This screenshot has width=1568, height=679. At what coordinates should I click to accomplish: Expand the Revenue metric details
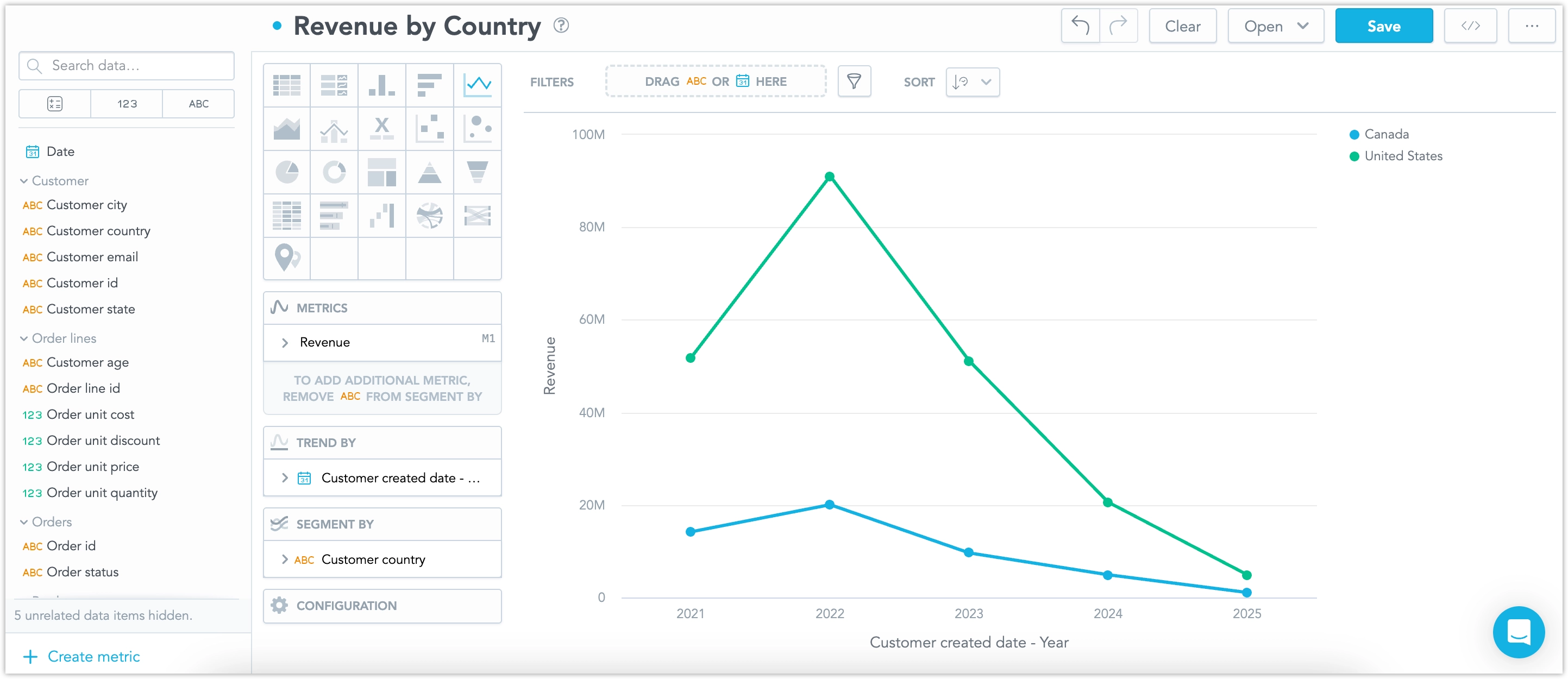point(285,342)
